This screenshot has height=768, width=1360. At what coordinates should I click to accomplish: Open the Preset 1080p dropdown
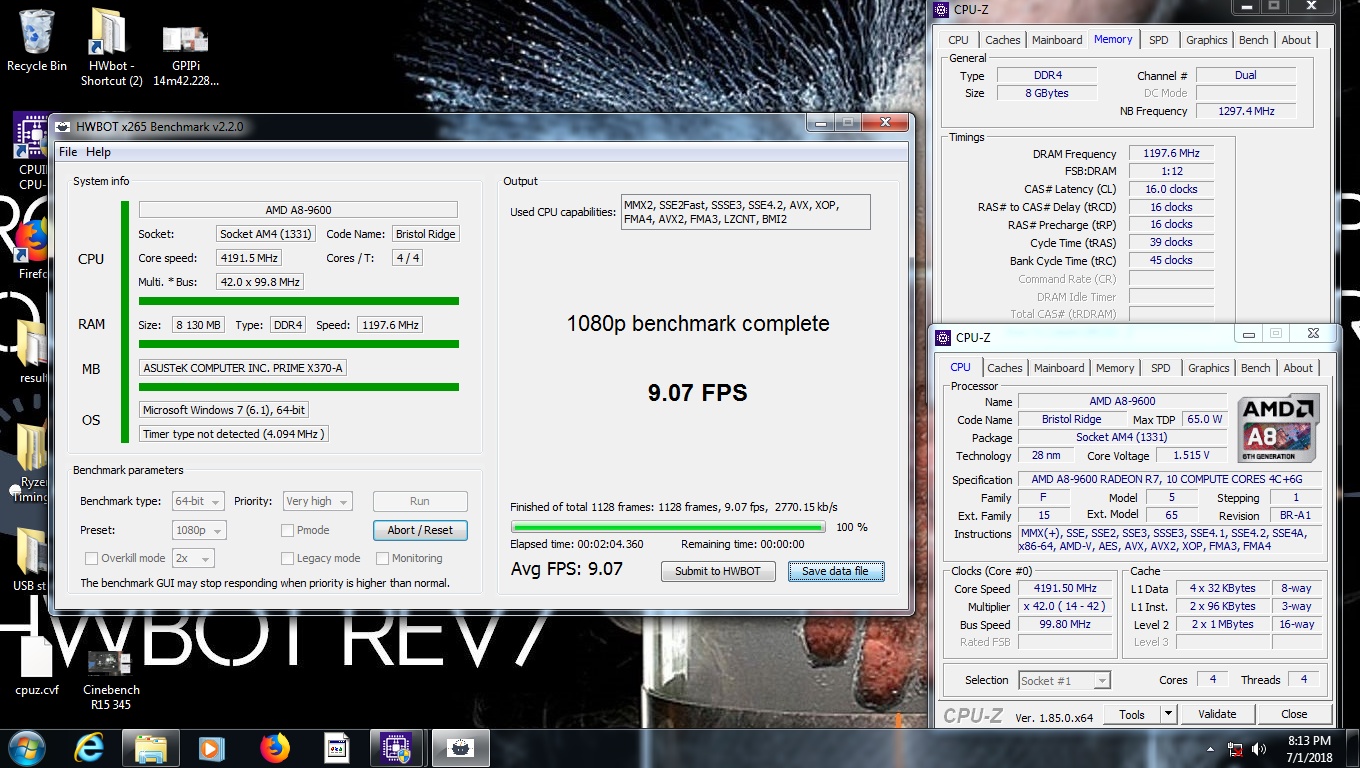click(x=198, y=530)
